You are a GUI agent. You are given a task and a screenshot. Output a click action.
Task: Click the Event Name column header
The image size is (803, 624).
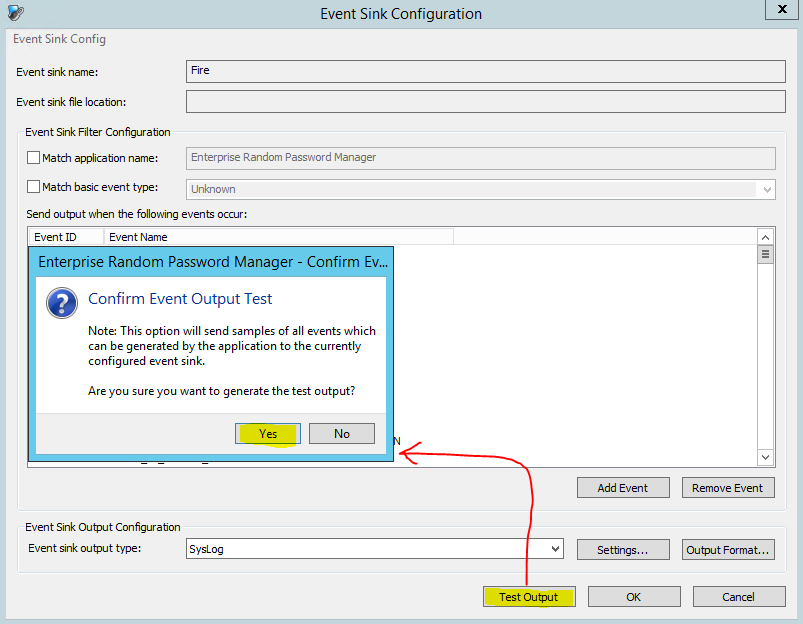pyautogui.click(x=279, y=237)
